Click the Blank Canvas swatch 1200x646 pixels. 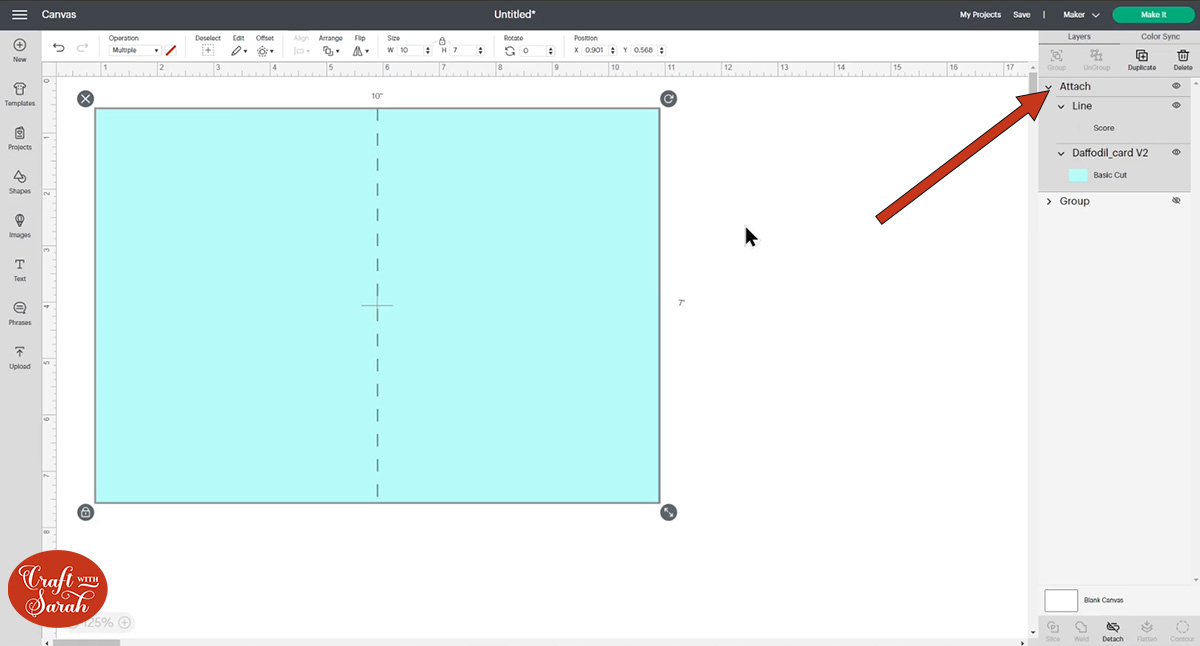coord(1061,600)
